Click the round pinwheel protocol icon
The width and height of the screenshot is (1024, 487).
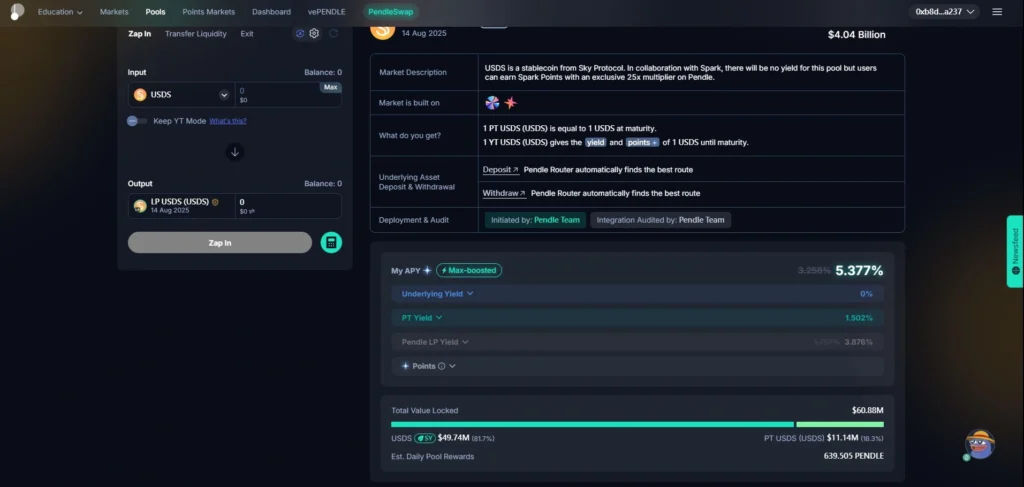coord(492,102)
